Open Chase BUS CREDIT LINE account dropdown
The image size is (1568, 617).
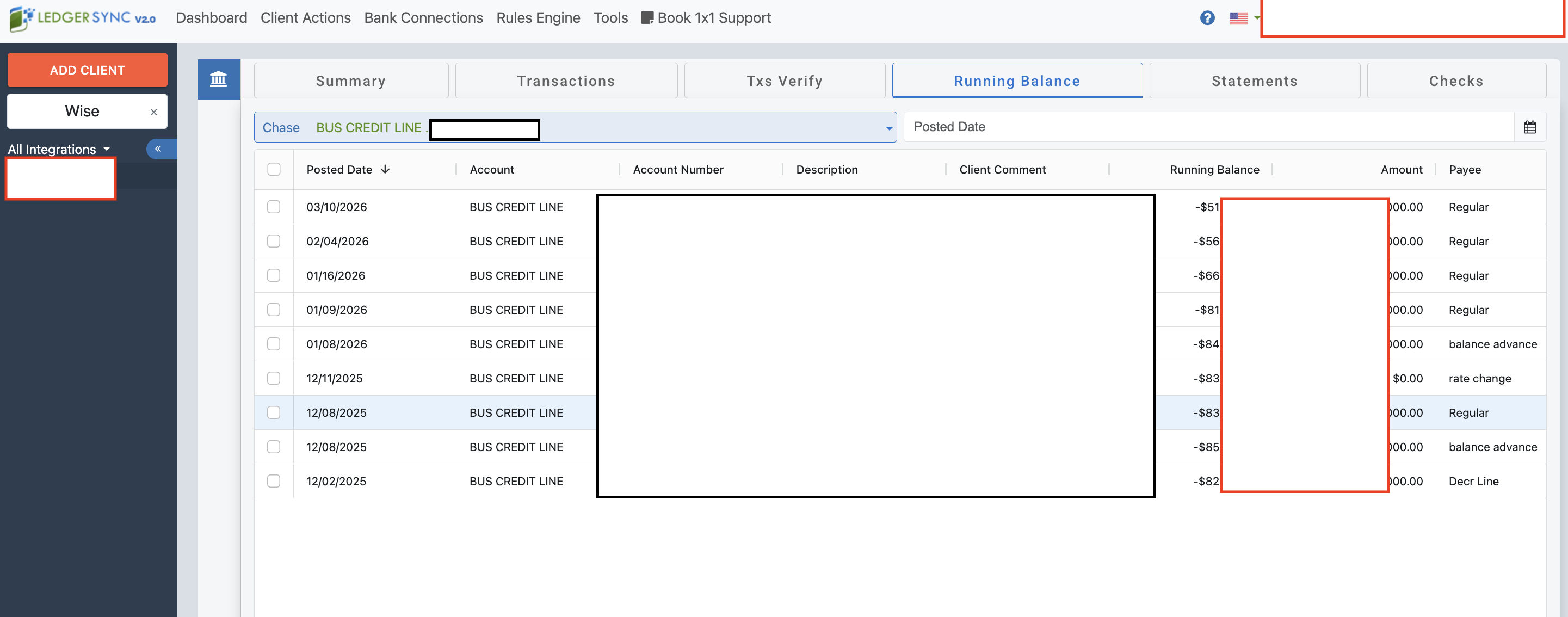pyautogui.click(x=888, y=128)
